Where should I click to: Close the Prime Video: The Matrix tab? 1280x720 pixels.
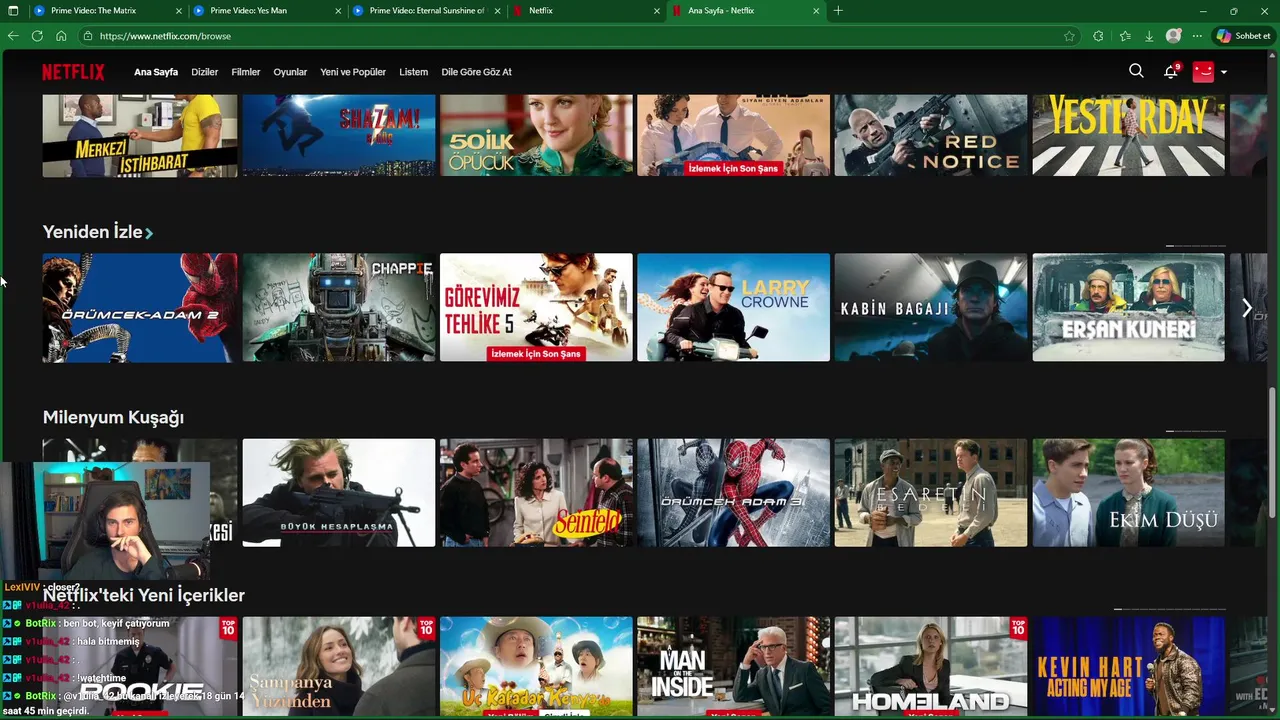(x=179, y=11)
